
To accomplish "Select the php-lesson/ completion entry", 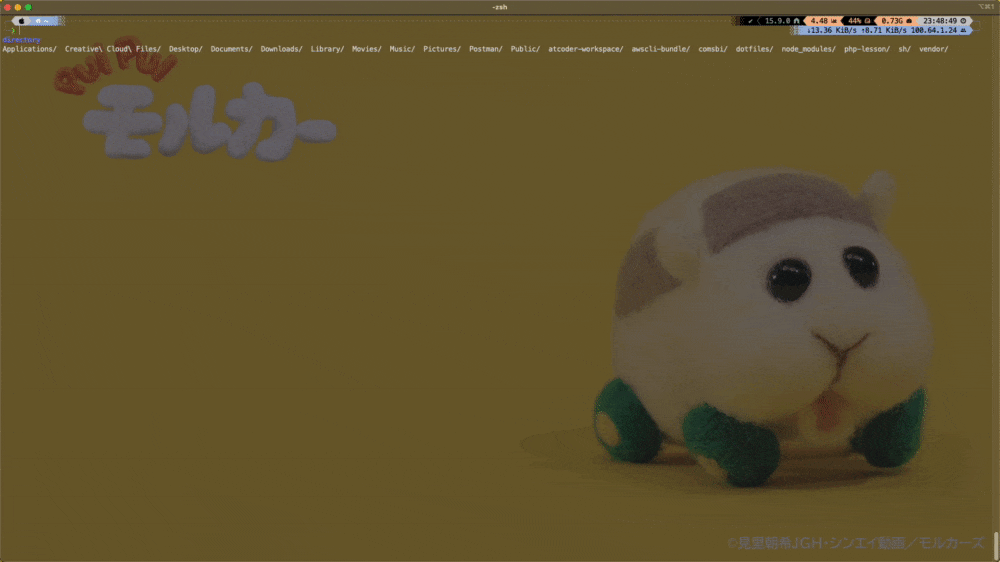I will coord(867,48).
